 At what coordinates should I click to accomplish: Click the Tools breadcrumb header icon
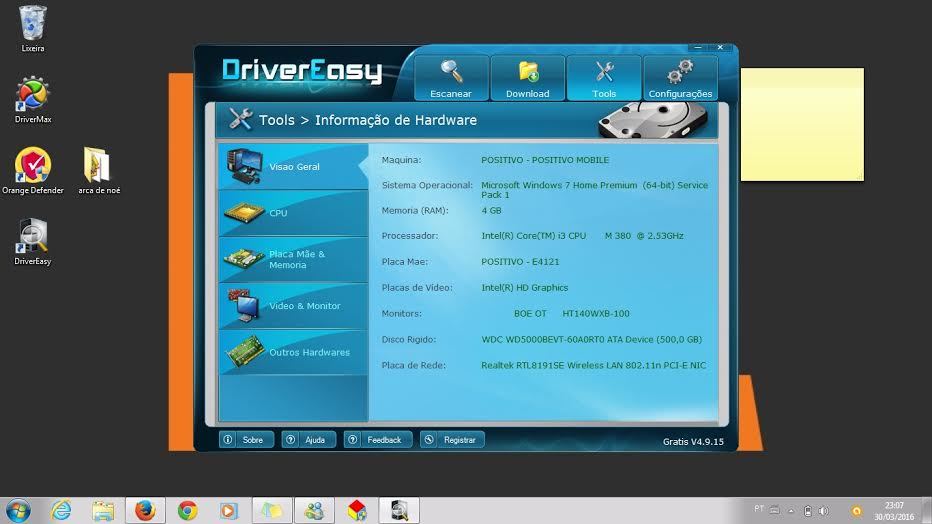coord(241,119)
